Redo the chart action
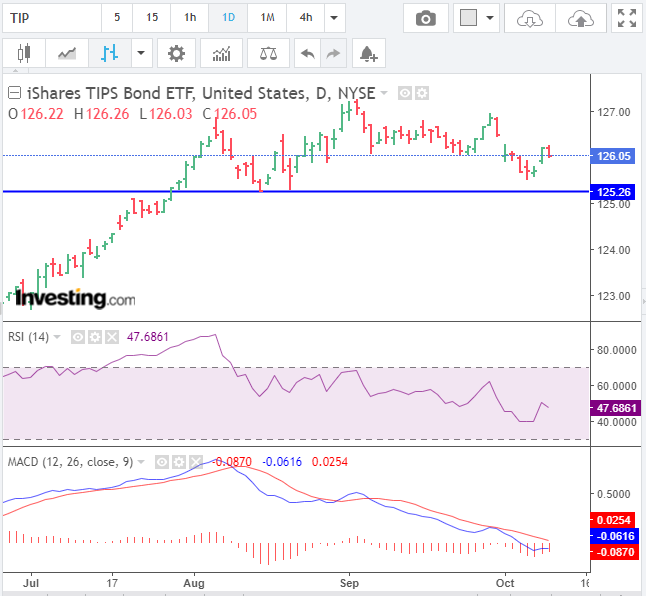646x596 pixels. (x=333, y=53)
